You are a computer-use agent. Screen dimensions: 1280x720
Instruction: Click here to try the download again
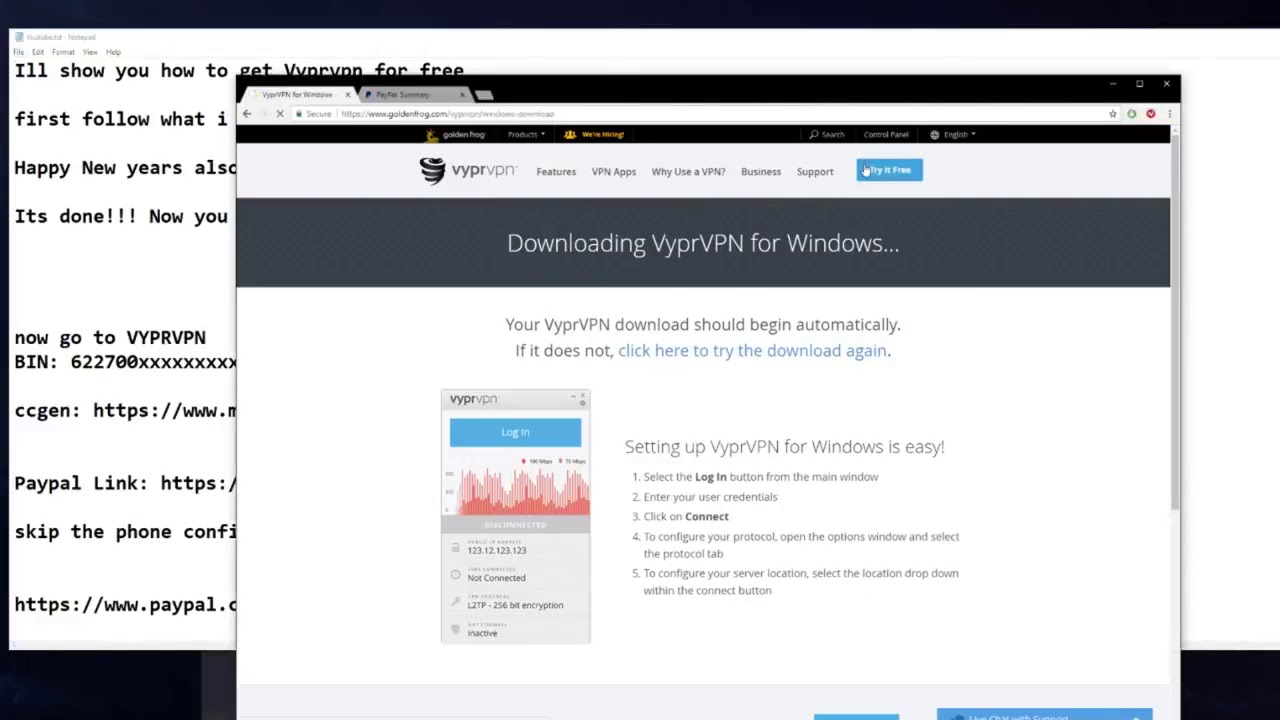[x=752, y=351]
